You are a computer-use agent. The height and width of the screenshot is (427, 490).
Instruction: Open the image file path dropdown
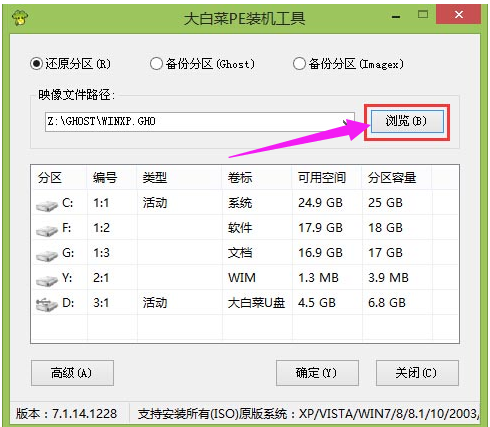tap(346, 122)
